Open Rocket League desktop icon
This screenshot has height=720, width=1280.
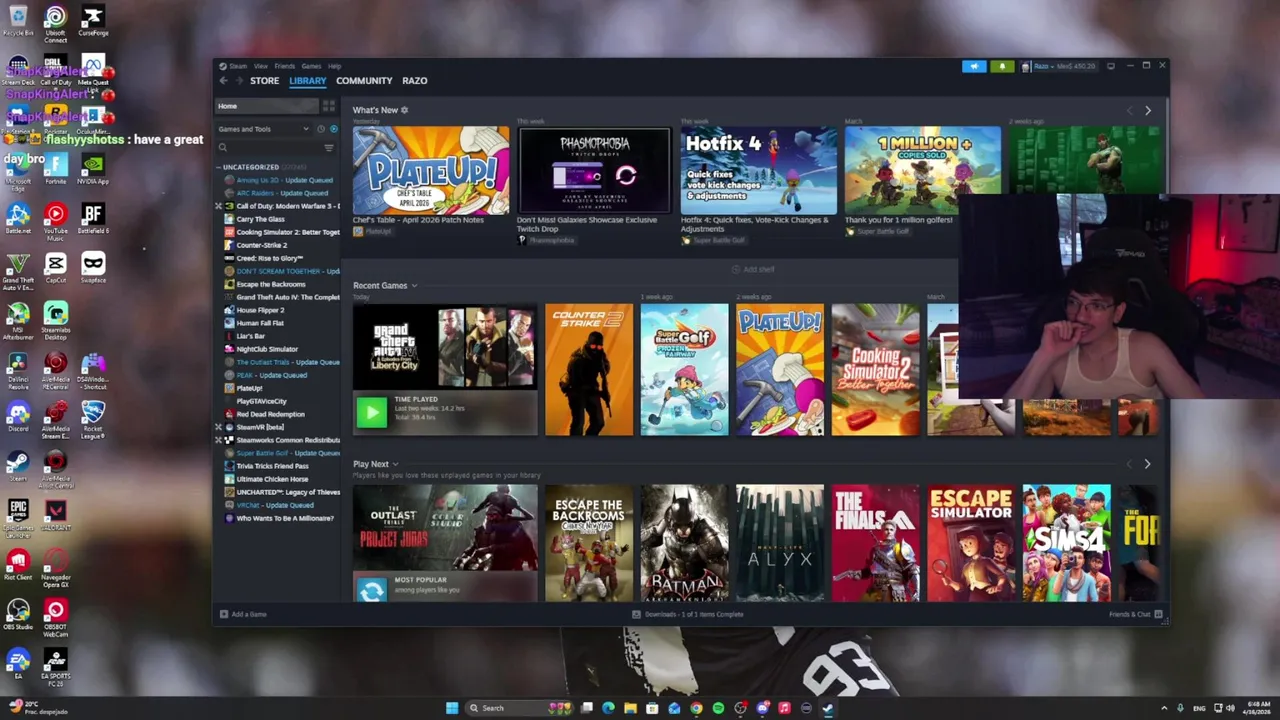pyautogui.click(x=93, y=418)
